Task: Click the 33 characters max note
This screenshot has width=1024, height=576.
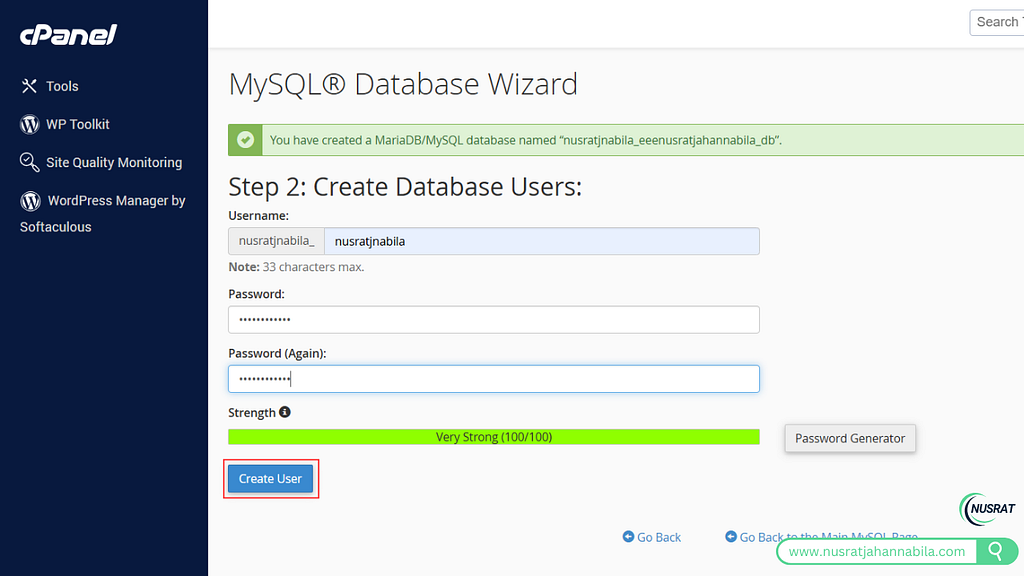Action: click(296, 267)
